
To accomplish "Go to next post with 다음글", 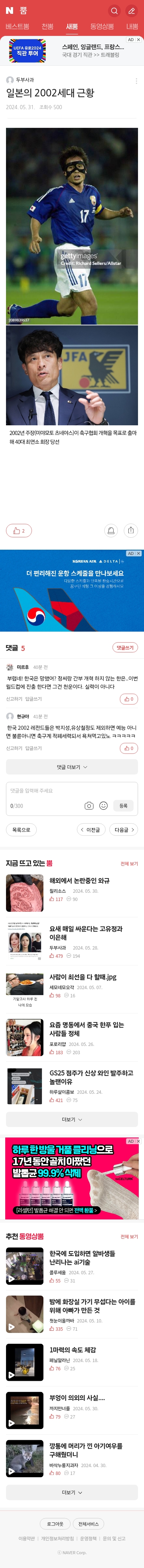I will tap(125, 830).
